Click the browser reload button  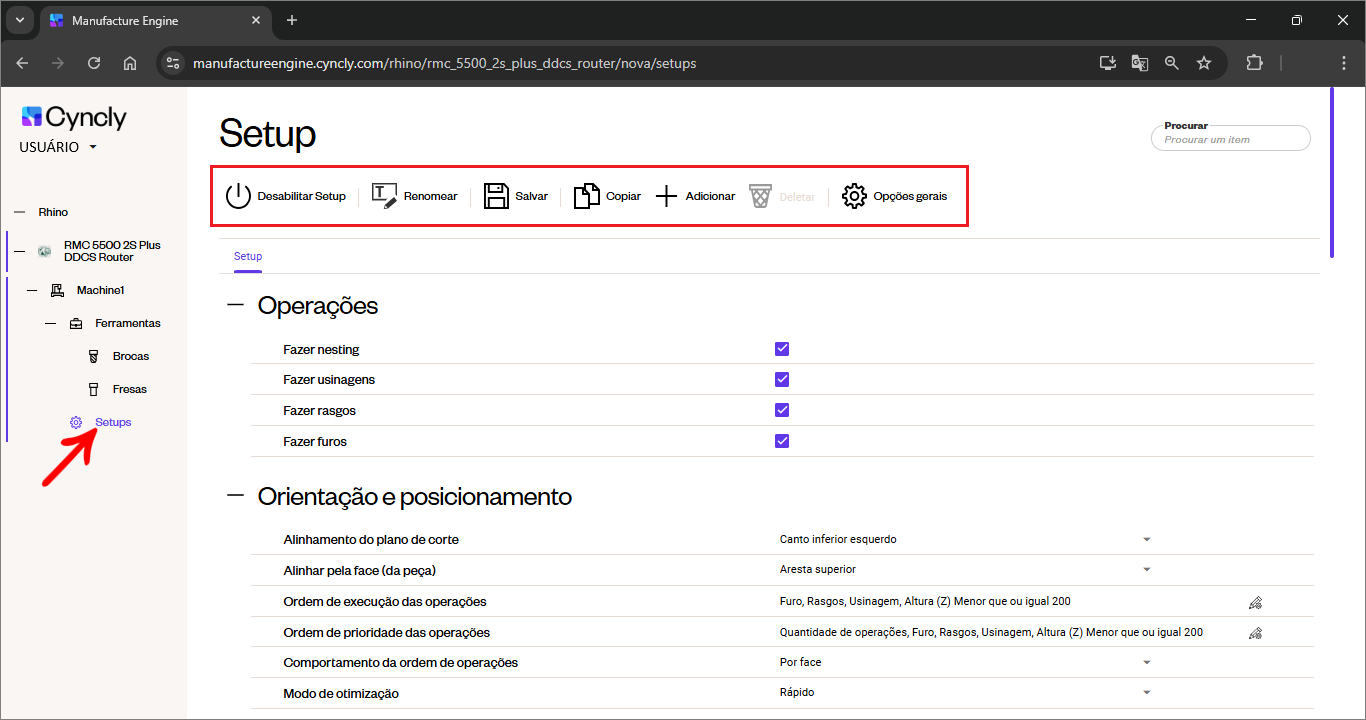(x=94, y=63)
